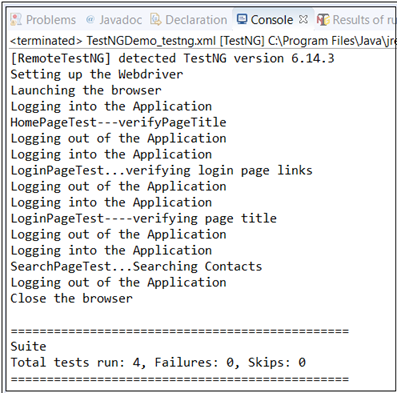Viewport: 401px width, 393px height.
Task: Click the TestNG results tab icon
Action: click(x=323, y=20)
